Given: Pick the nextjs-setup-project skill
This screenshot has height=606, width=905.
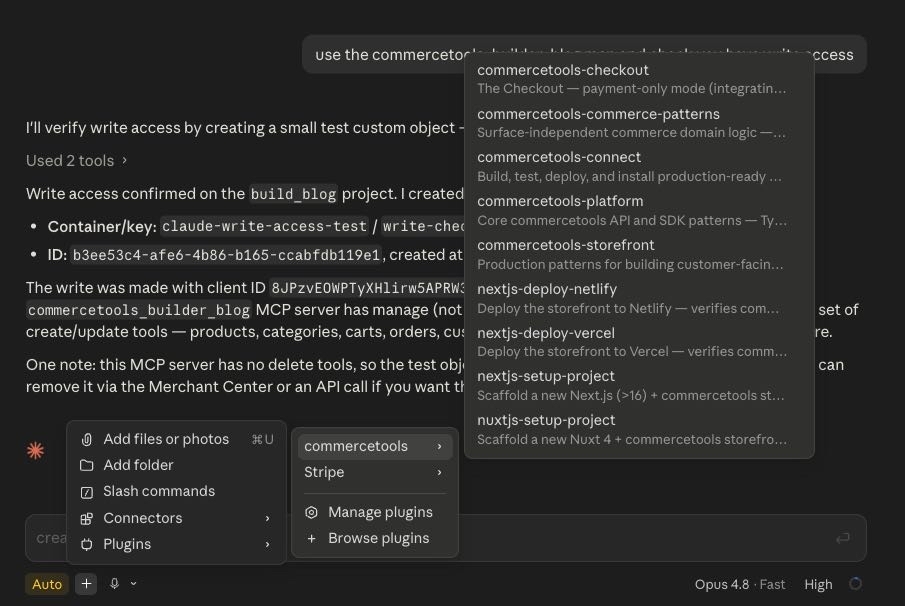Looking at the screenshot, I should tap(639, 386).
